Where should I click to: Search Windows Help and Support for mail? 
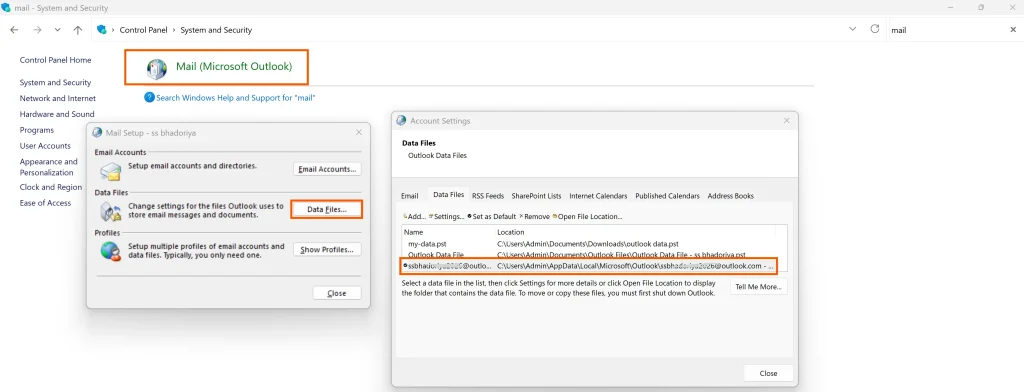236,97
